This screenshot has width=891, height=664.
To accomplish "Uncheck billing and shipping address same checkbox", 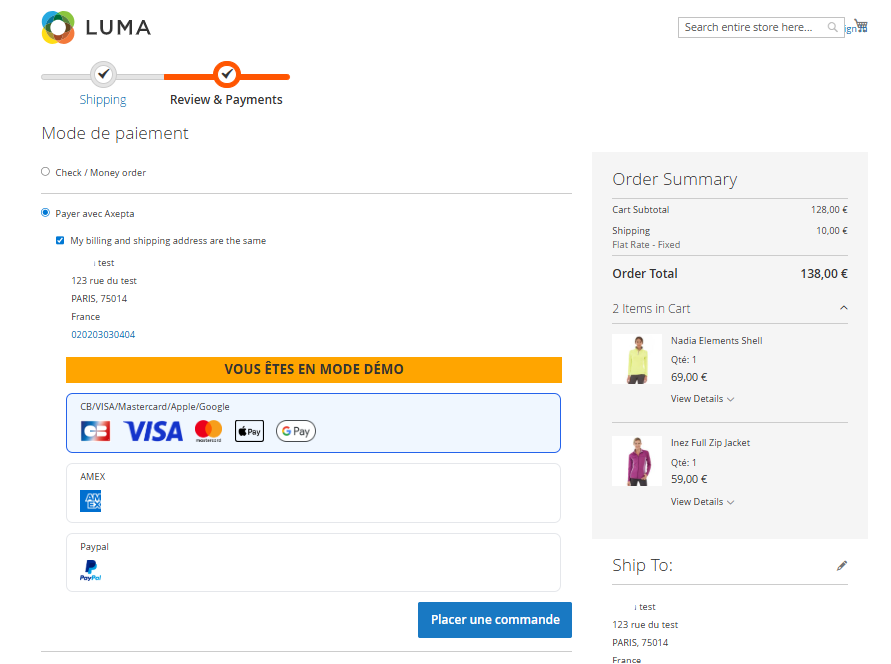I will (60, 241).
